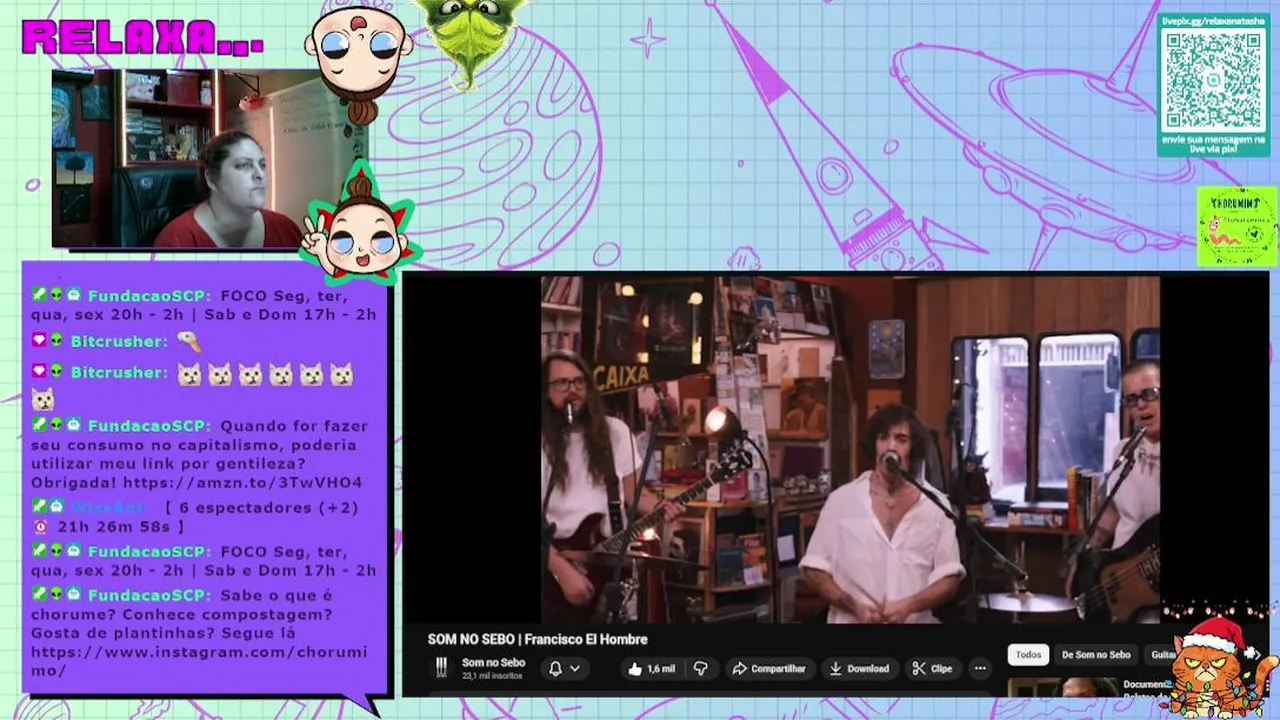
Task: Click the dislike thumbs-down button
Action: pos(701,668)
